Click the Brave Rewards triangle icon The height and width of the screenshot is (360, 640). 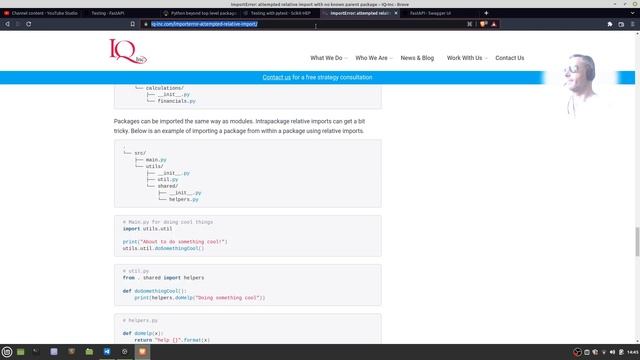494,24
